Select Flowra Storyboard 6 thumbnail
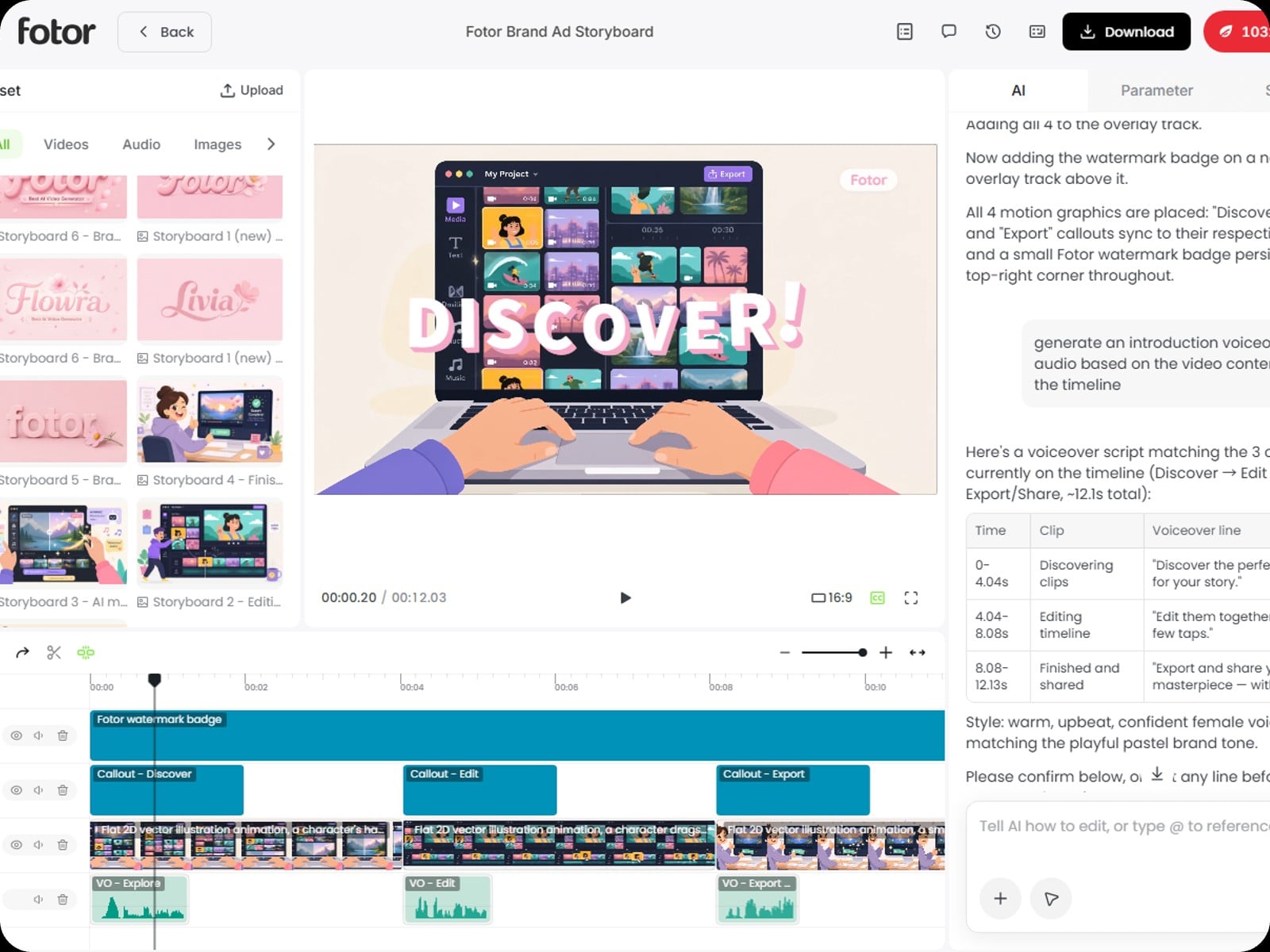The image size is (1270, 952). pos(62,299)
